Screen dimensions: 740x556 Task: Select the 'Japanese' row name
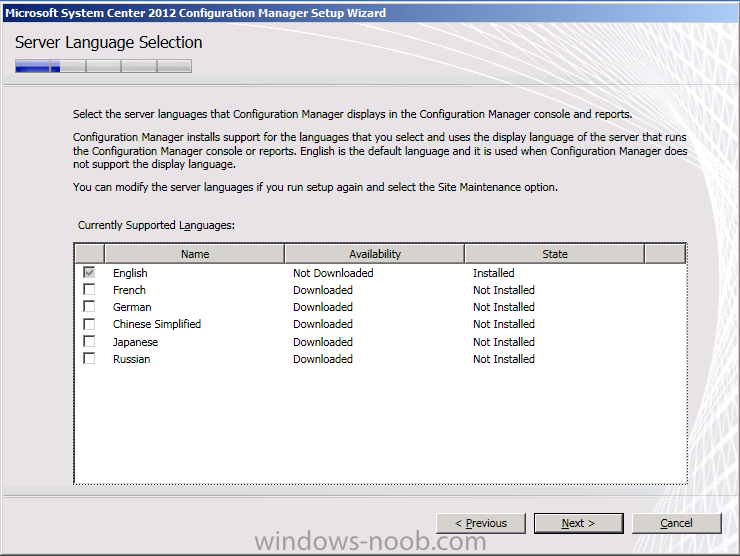135,342
